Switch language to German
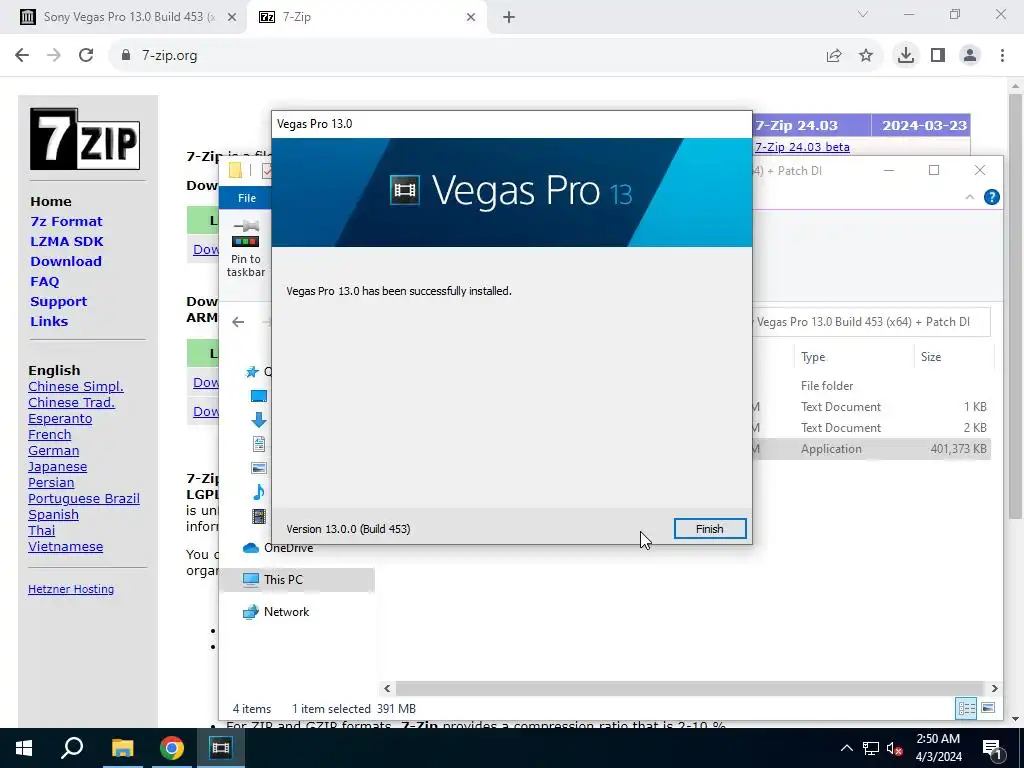 click(54, 451)
